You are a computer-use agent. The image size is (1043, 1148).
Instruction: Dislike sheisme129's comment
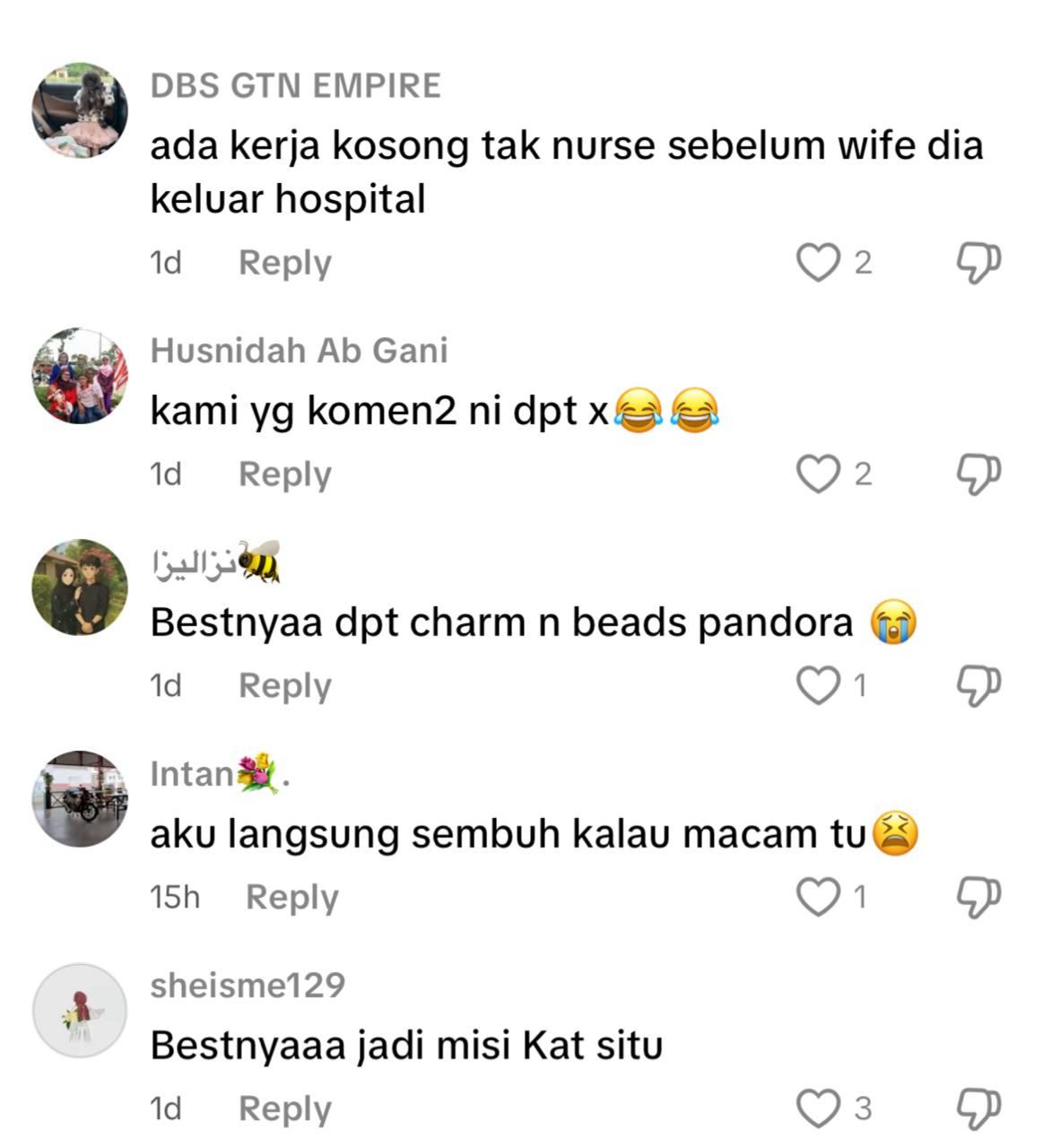[978, 1109]
